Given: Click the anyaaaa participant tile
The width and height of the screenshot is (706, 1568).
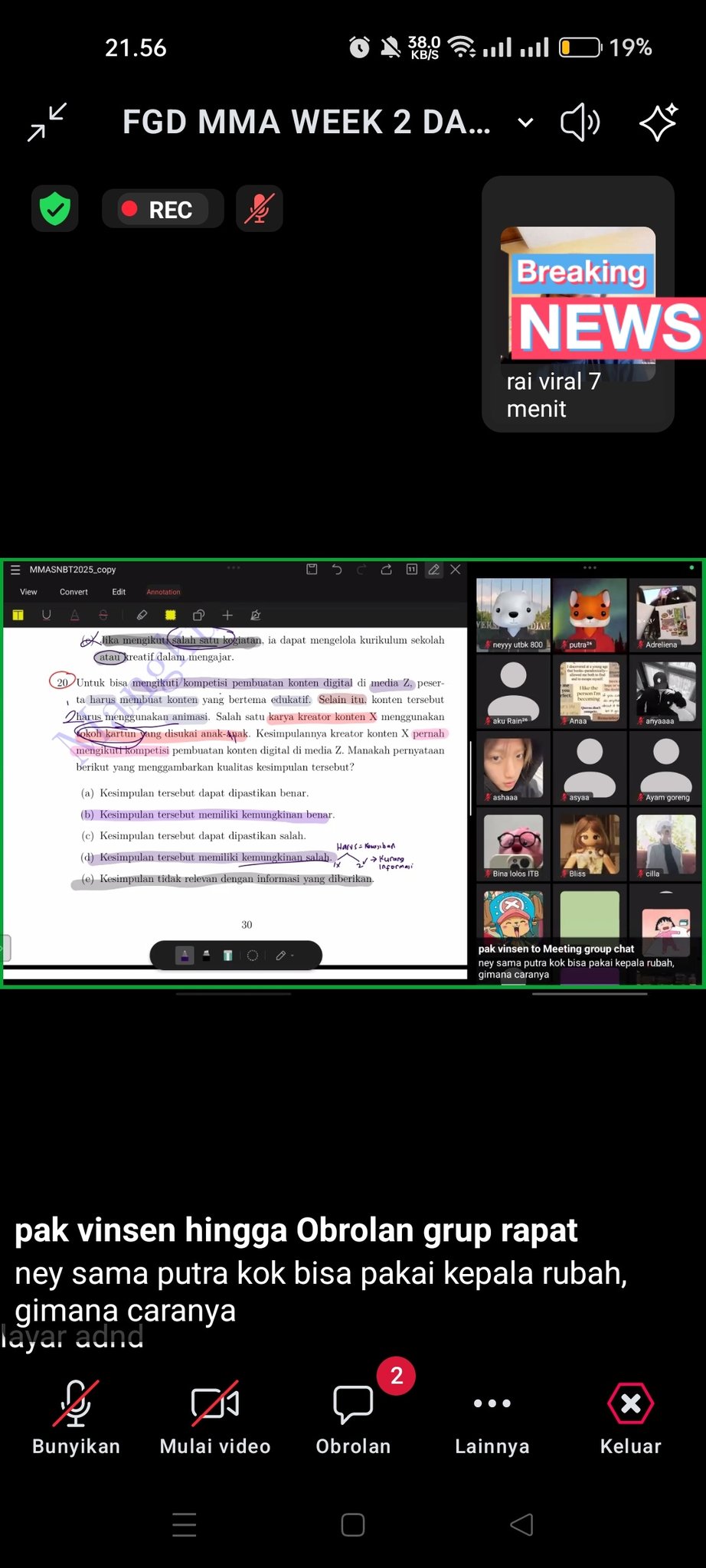Looking at the screenshot, I should 665,691.
